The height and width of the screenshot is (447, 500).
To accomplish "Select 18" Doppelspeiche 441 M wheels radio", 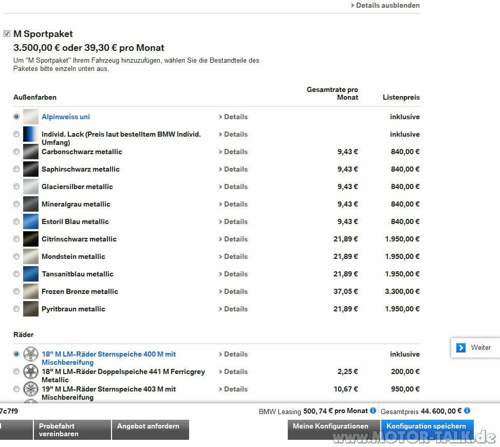I will [16, 371].
